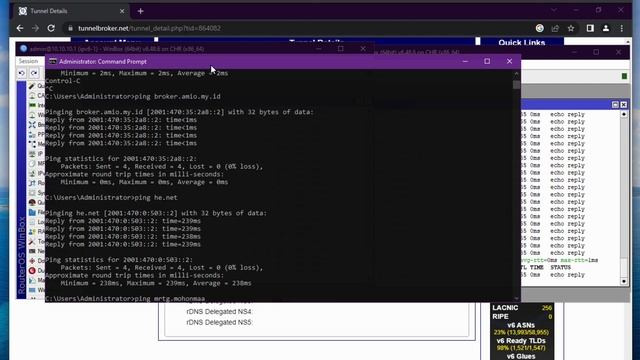Open MPLS in the WinBox sidebar
Viewport: 640px width, 360px height.
click(36, 163)
